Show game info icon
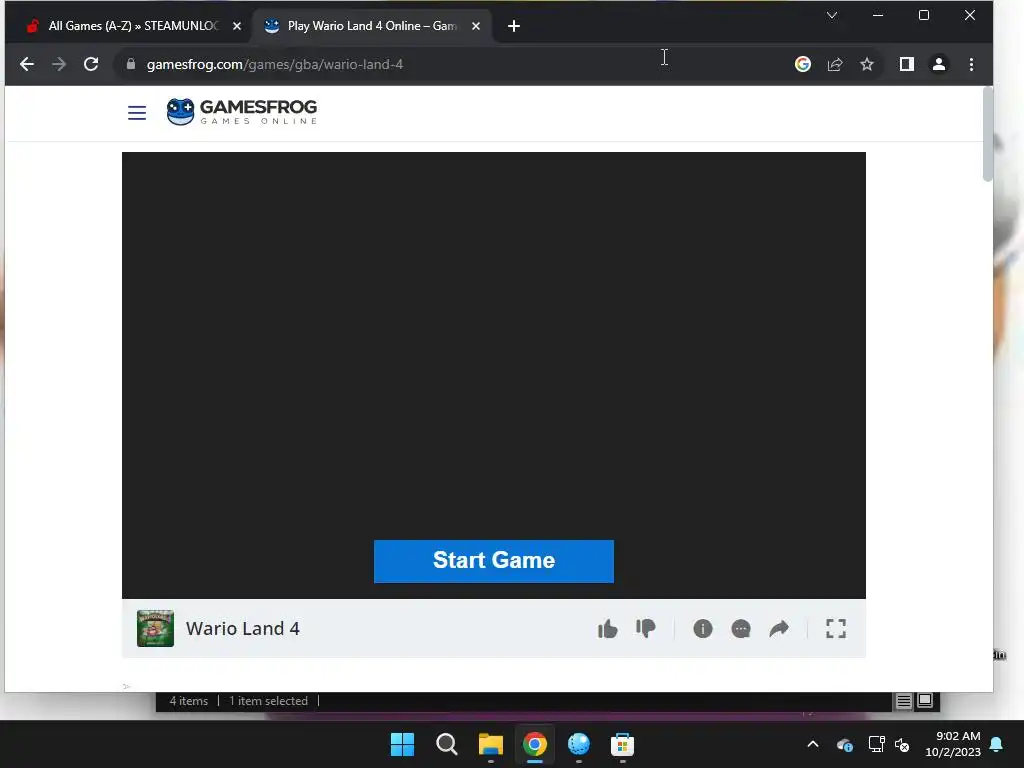Image resolution: width=1024 pixels, height=768 pixels. 703,628
